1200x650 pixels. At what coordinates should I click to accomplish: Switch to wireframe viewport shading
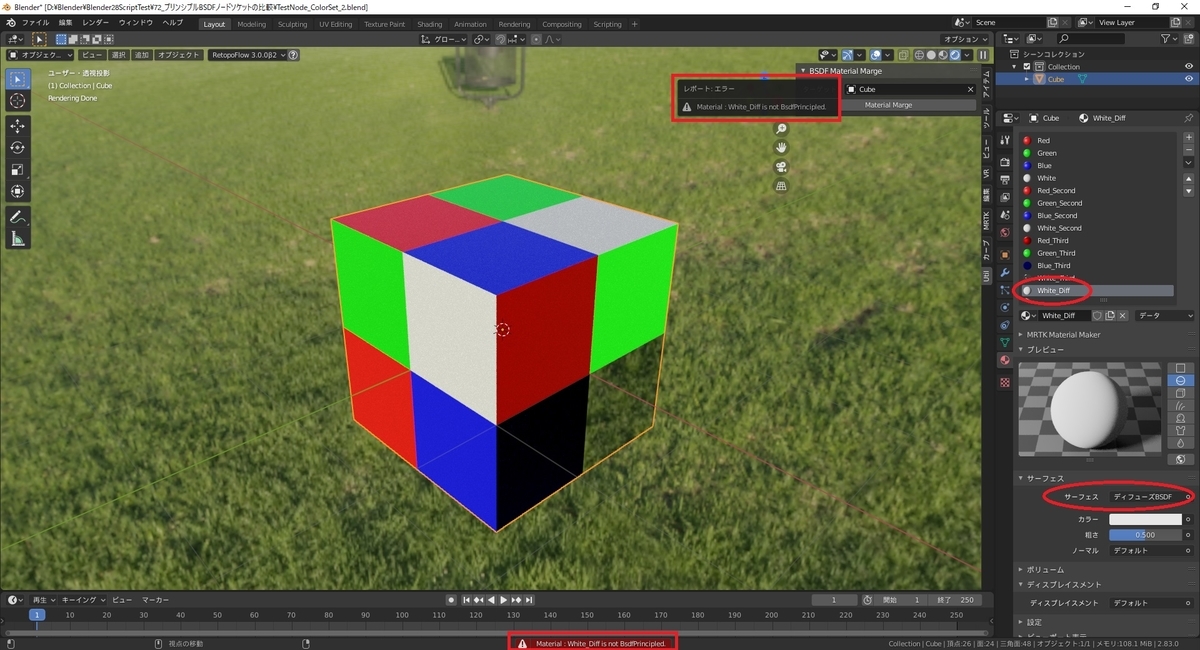click(x=920, y=55)
